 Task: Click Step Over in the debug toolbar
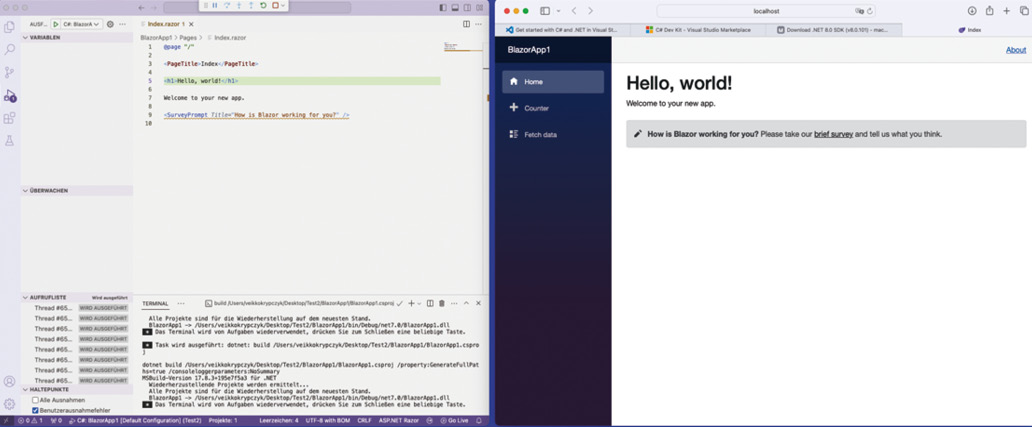tap(227, 5)
